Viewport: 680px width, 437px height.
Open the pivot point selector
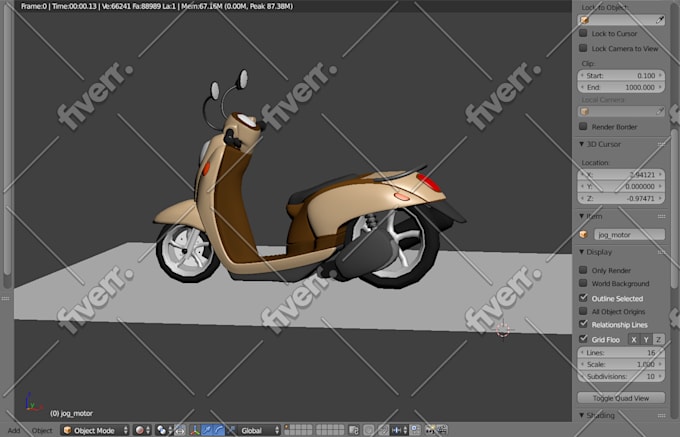point(164,430)
